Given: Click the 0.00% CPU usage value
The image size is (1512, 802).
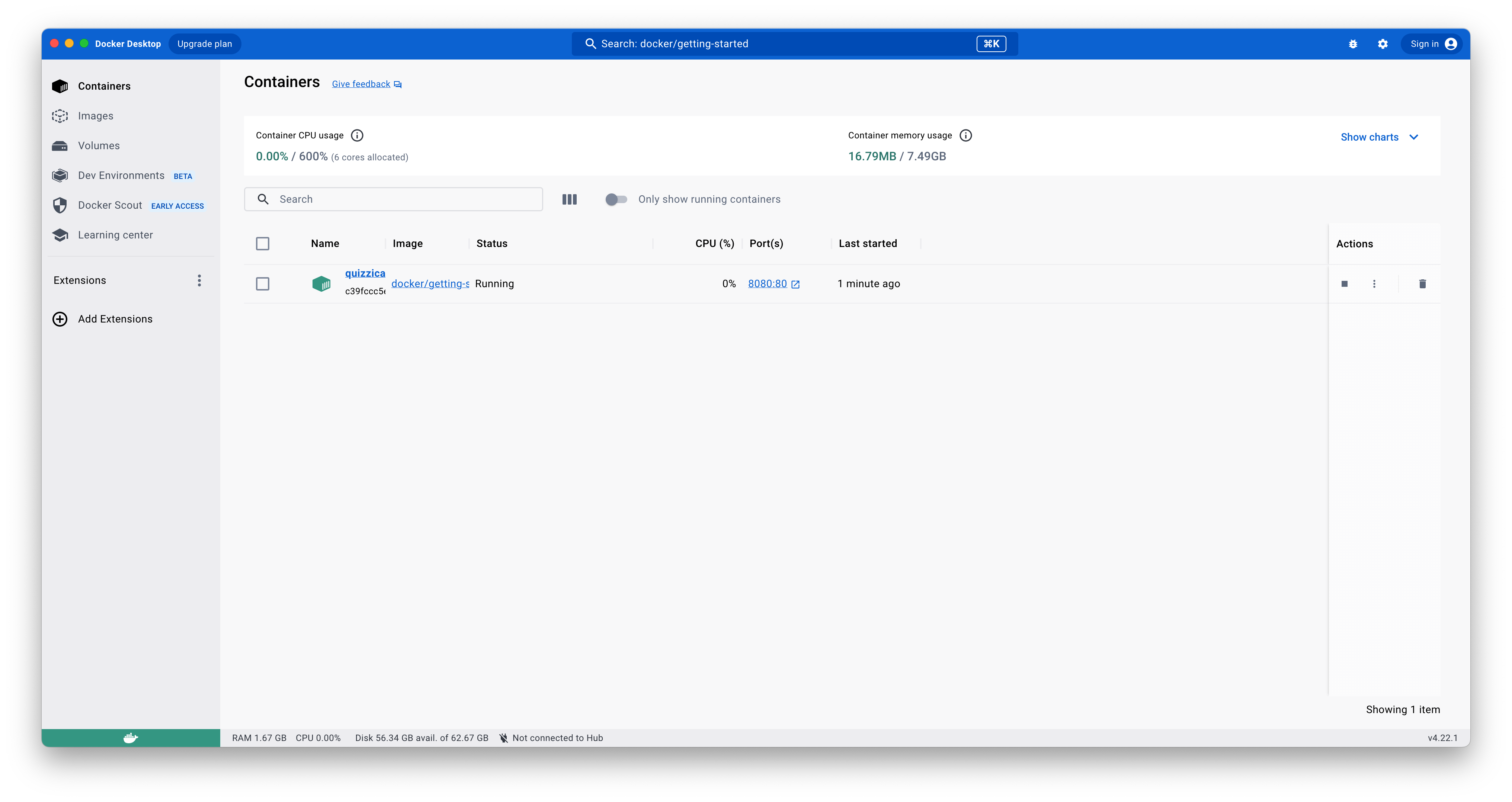Looking at the screenshot, I should pyautogui.click(x=272, y=156).
